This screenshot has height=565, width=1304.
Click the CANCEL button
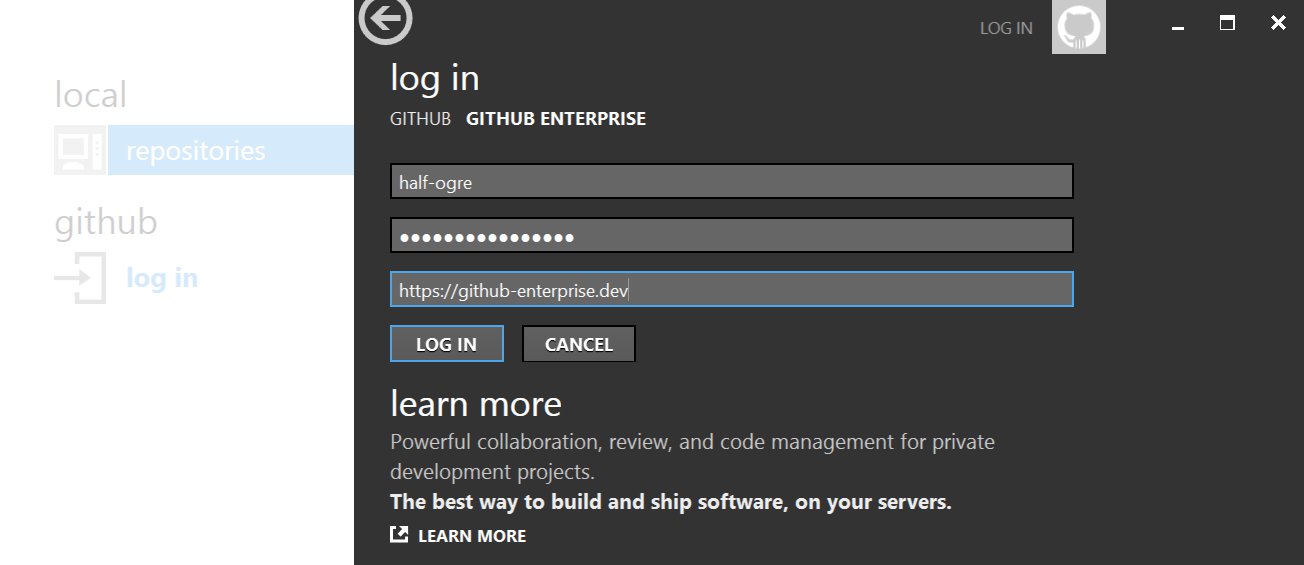tap(579, 344)
